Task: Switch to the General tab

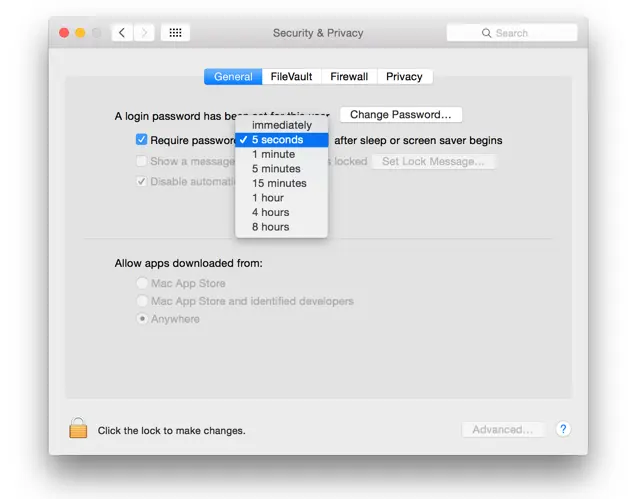Action: coord(233,76)
